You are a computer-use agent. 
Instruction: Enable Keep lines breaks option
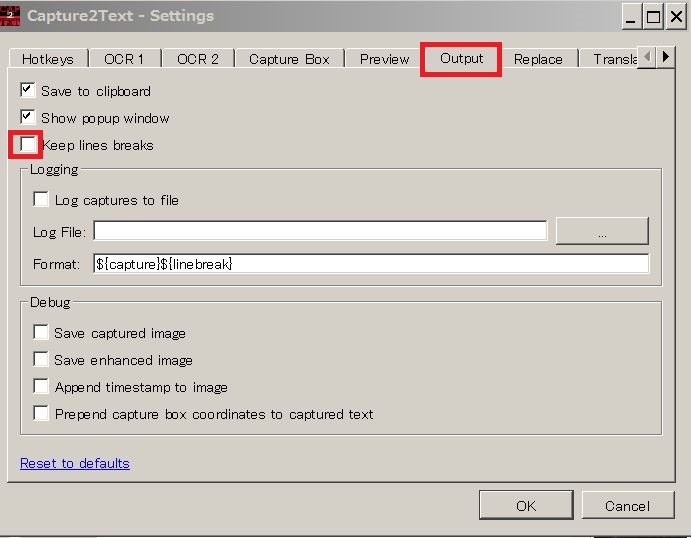(x=28, y=144)
